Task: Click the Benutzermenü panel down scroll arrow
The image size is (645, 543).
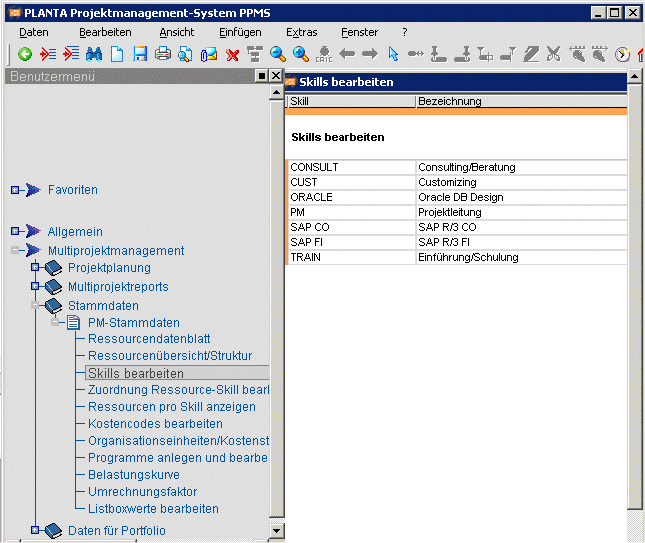Action: pyautogui.click(x=276, y=531)
